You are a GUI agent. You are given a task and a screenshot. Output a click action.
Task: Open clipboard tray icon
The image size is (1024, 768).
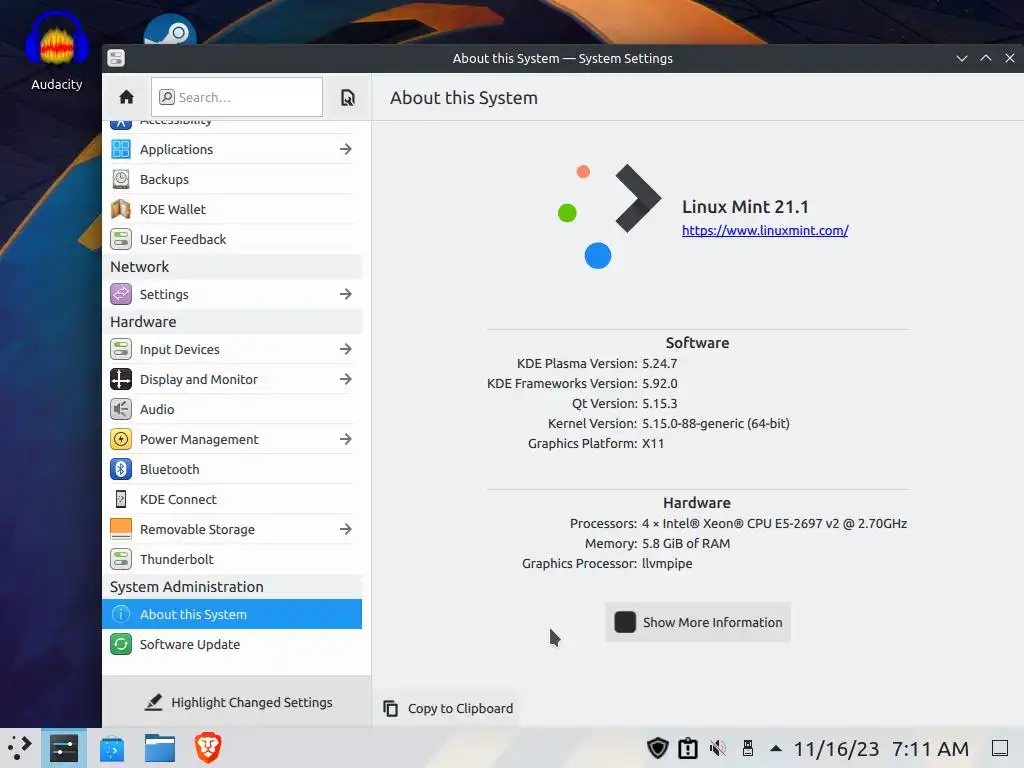688,748
